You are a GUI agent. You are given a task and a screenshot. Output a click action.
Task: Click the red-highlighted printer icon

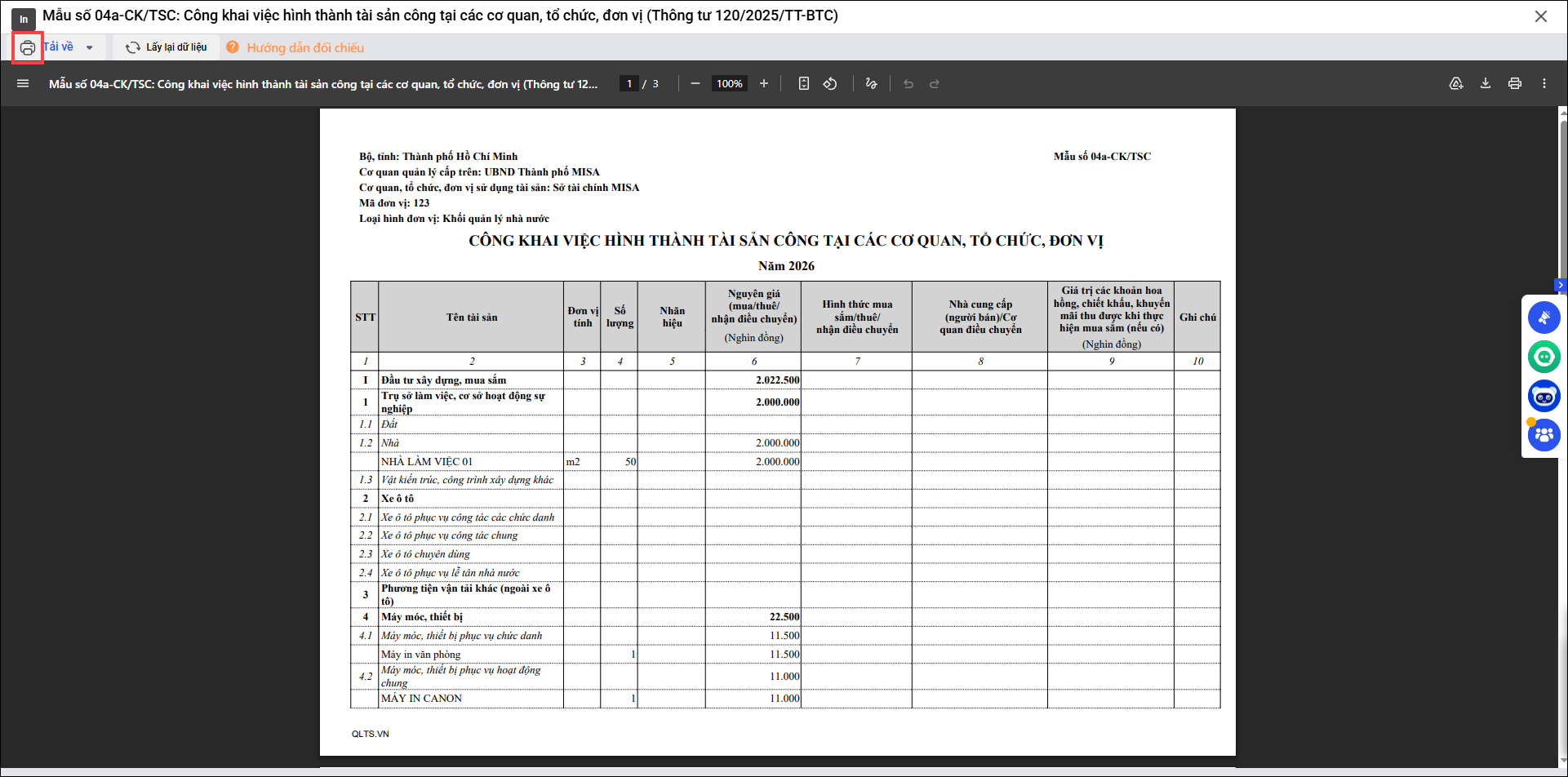tap(27, 48)
